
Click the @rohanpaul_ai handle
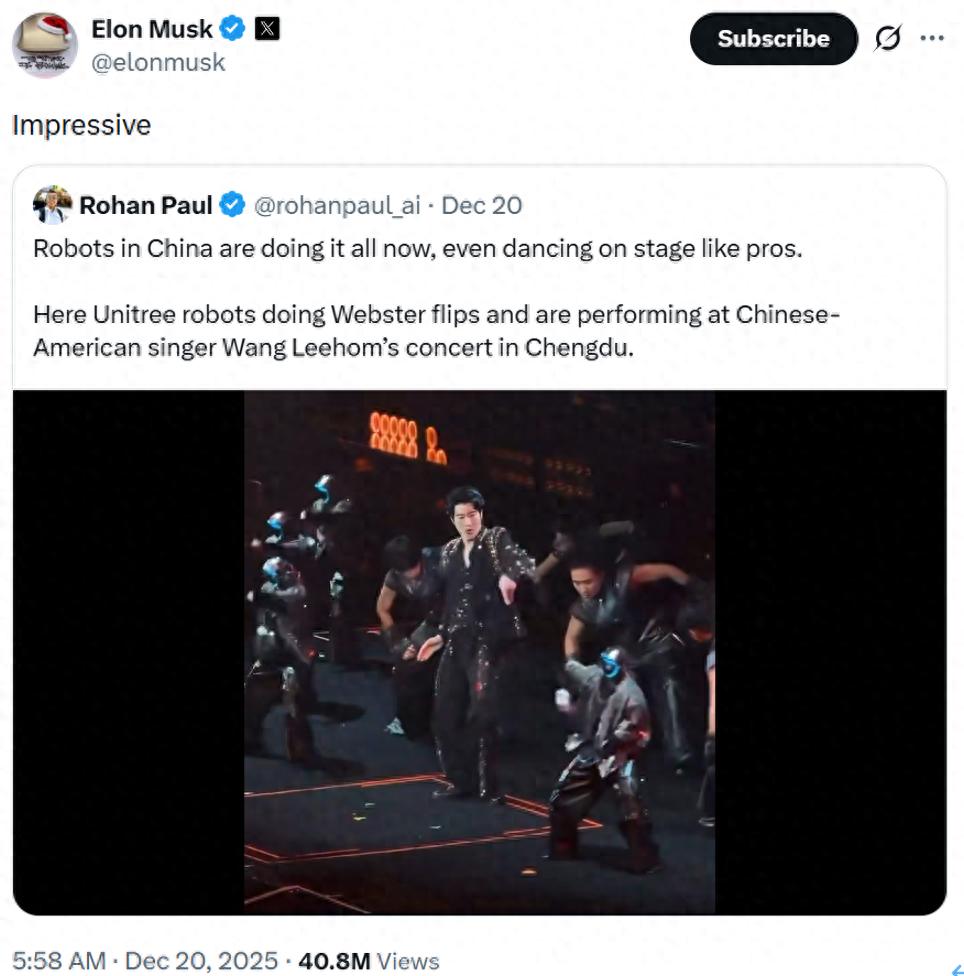tap(337, 206)
